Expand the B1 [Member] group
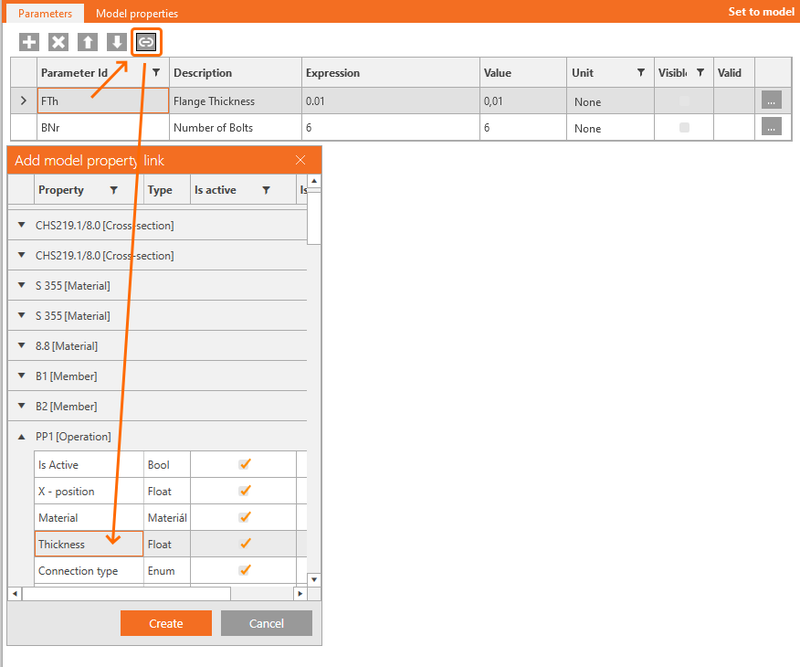800x667 pixels. [x=21, y=376]
